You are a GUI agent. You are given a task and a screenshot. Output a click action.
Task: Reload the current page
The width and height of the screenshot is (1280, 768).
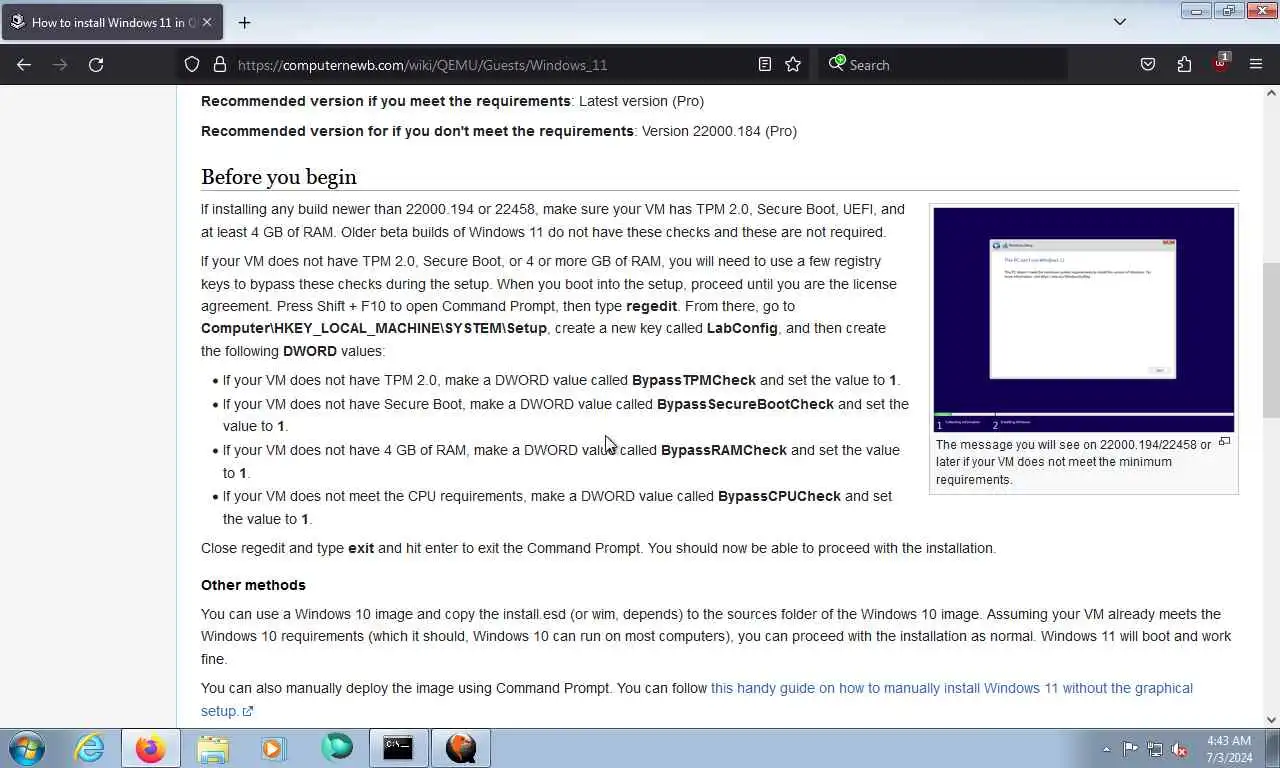pyautogui.click(x=96, y=64)
